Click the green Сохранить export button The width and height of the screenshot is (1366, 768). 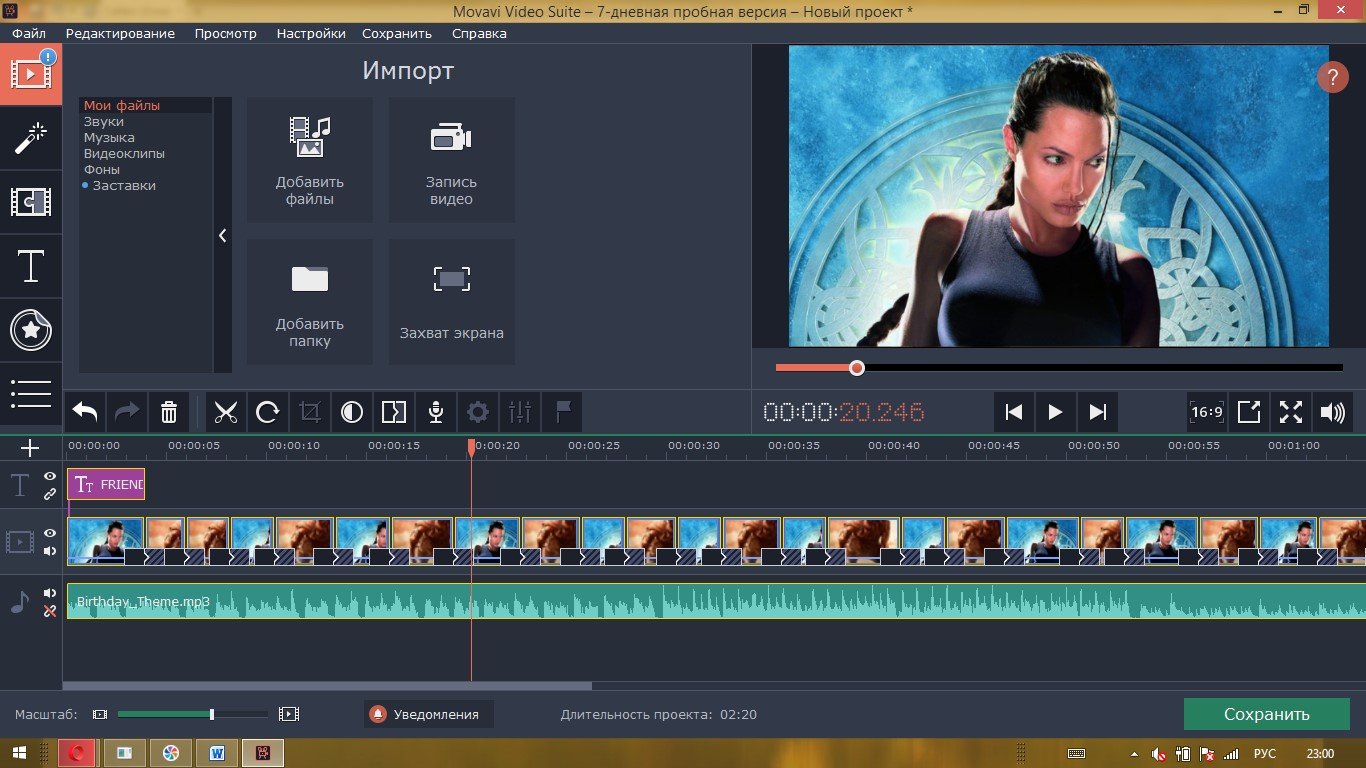click(1266, 714)
